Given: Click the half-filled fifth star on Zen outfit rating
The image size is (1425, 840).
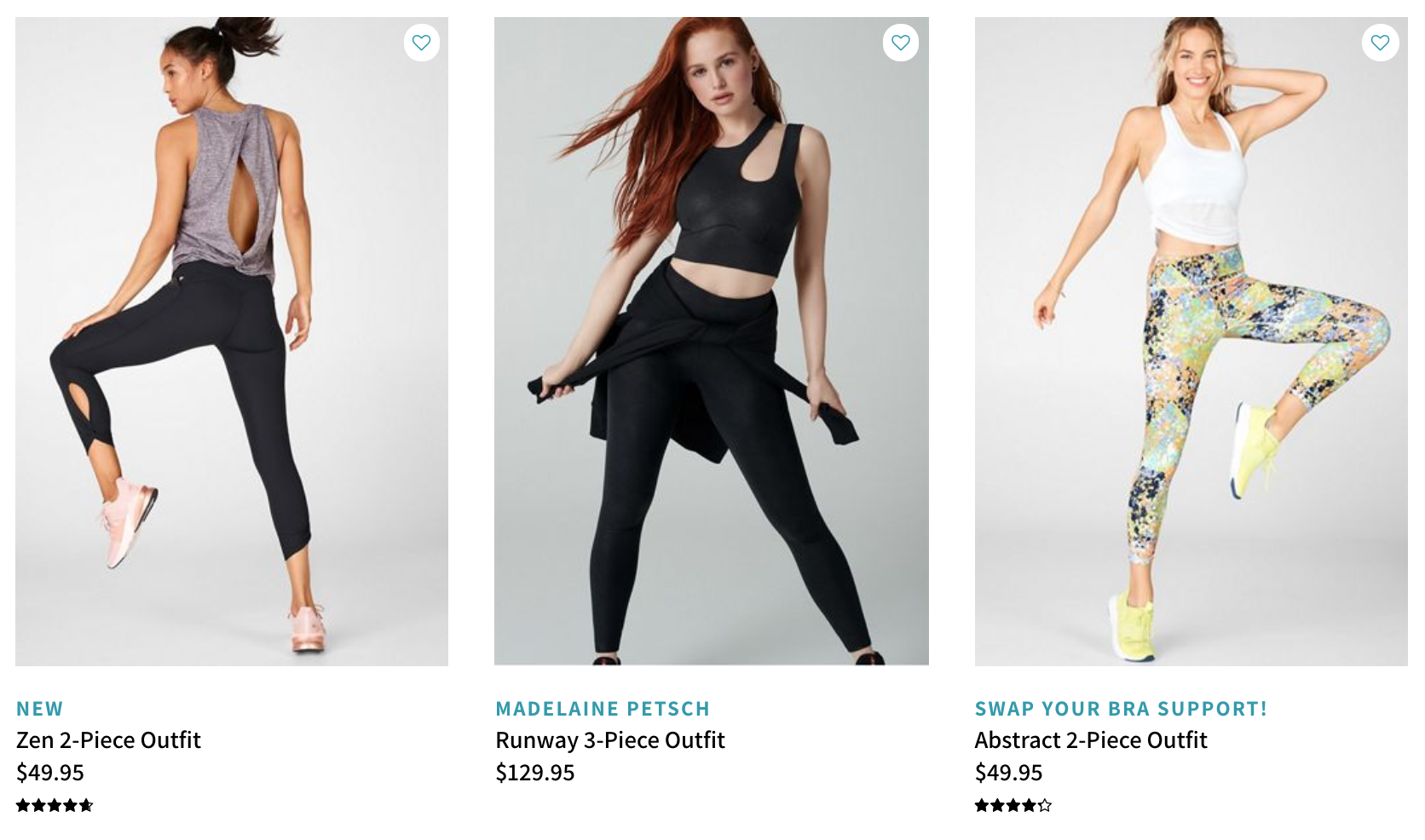Looking at the screenshot, I should pyautogui.click(x=86, y=804).
